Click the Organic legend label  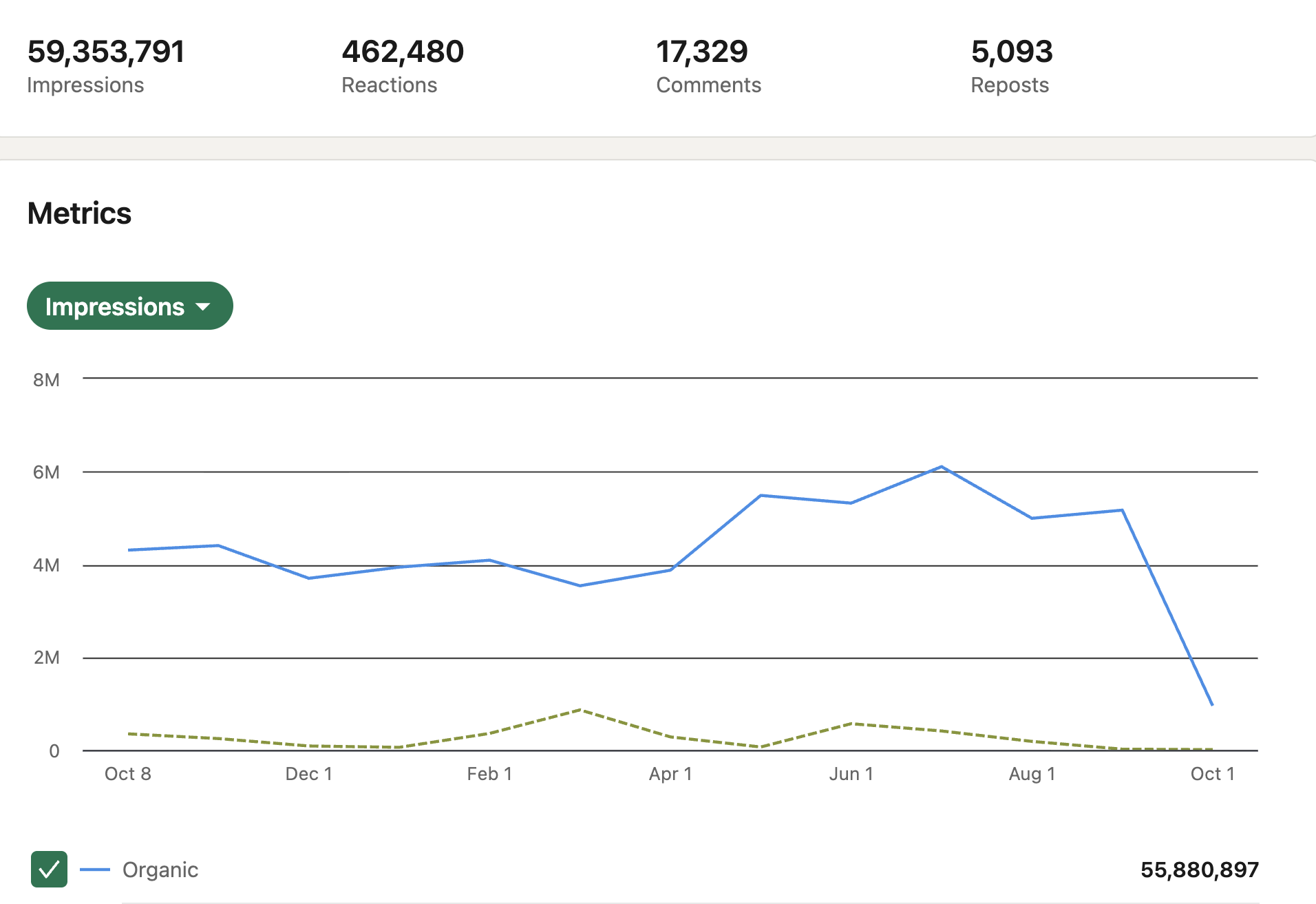[x=160, y=870]
